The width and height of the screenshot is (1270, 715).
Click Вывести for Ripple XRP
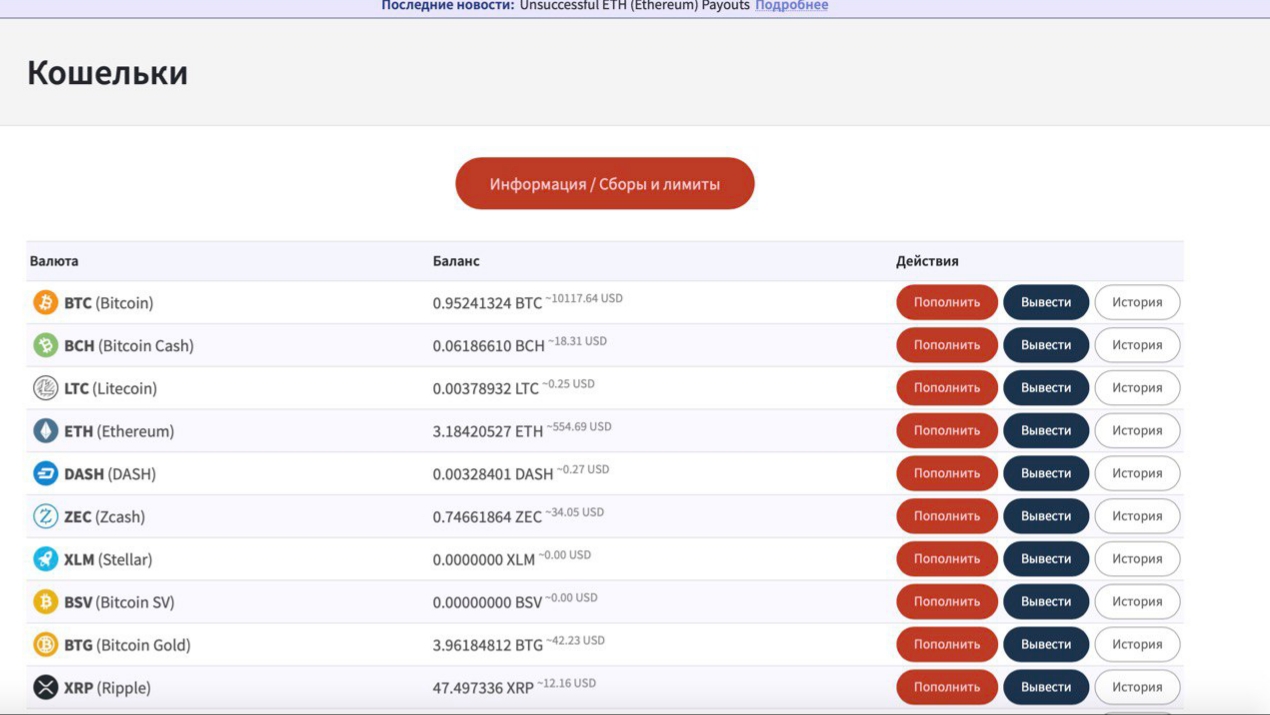click(1046, 688)
